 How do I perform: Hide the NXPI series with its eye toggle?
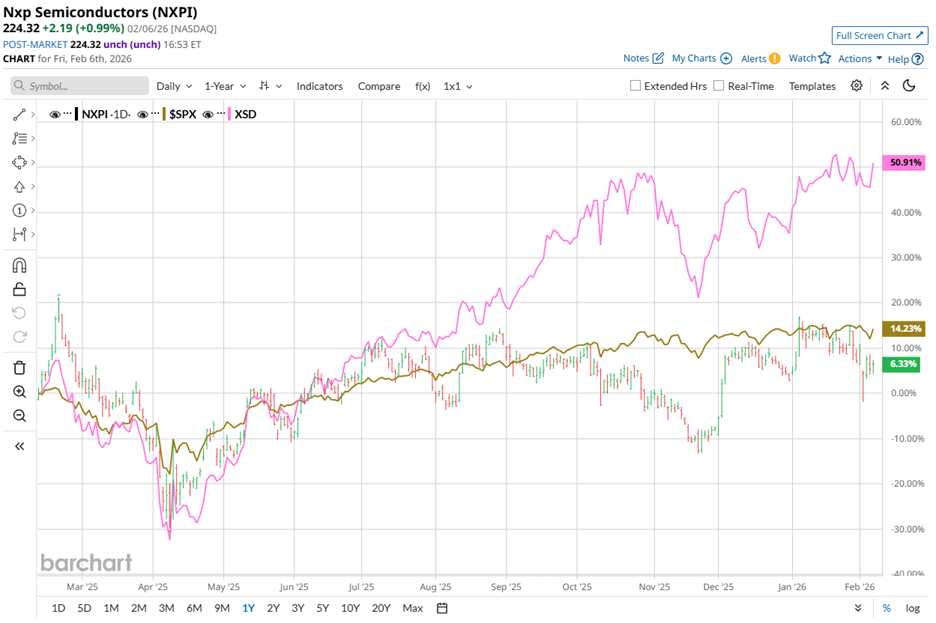pyautogui.click(x=57, y=114)
